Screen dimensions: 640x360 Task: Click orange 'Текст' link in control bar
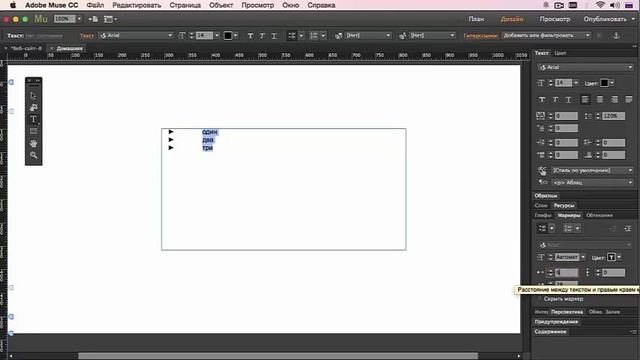click(x=87, y=36)
